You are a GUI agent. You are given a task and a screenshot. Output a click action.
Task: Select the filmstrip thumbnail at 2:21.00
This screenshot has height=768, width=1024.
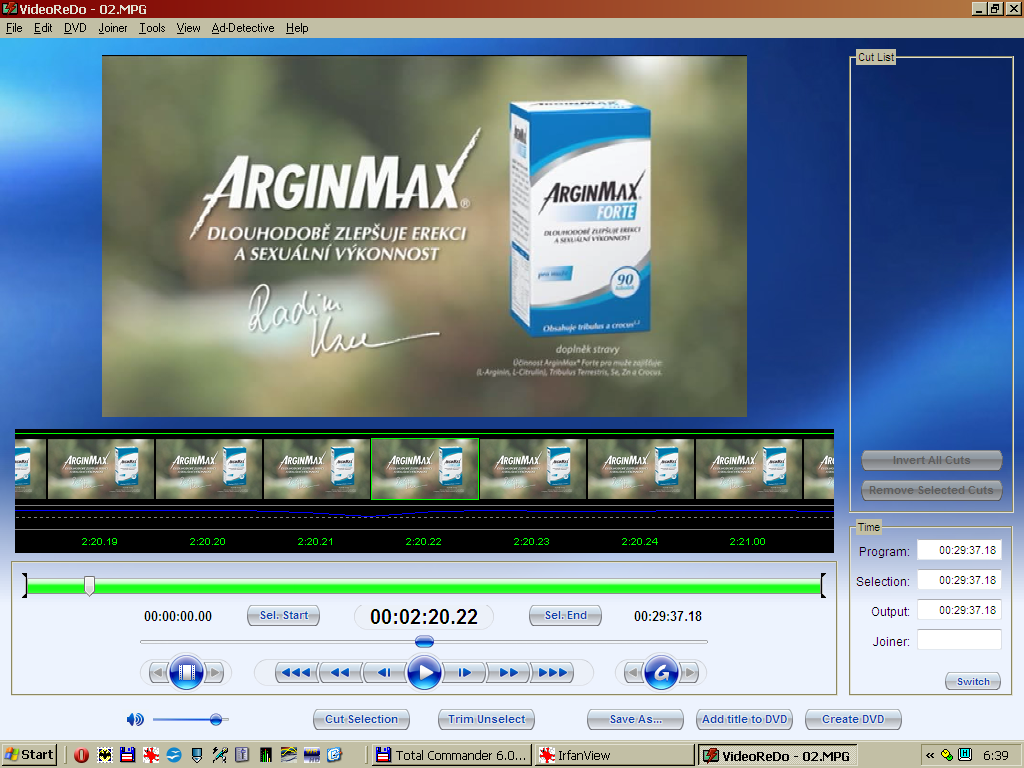point(748,469)
